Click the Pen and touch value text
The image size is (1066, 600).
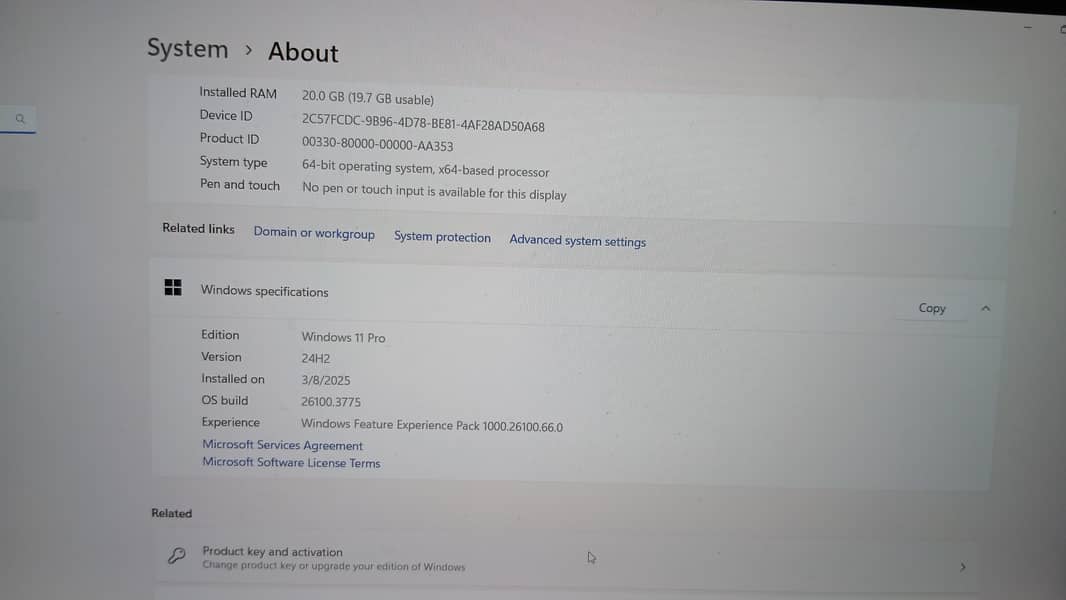(434, 192)
